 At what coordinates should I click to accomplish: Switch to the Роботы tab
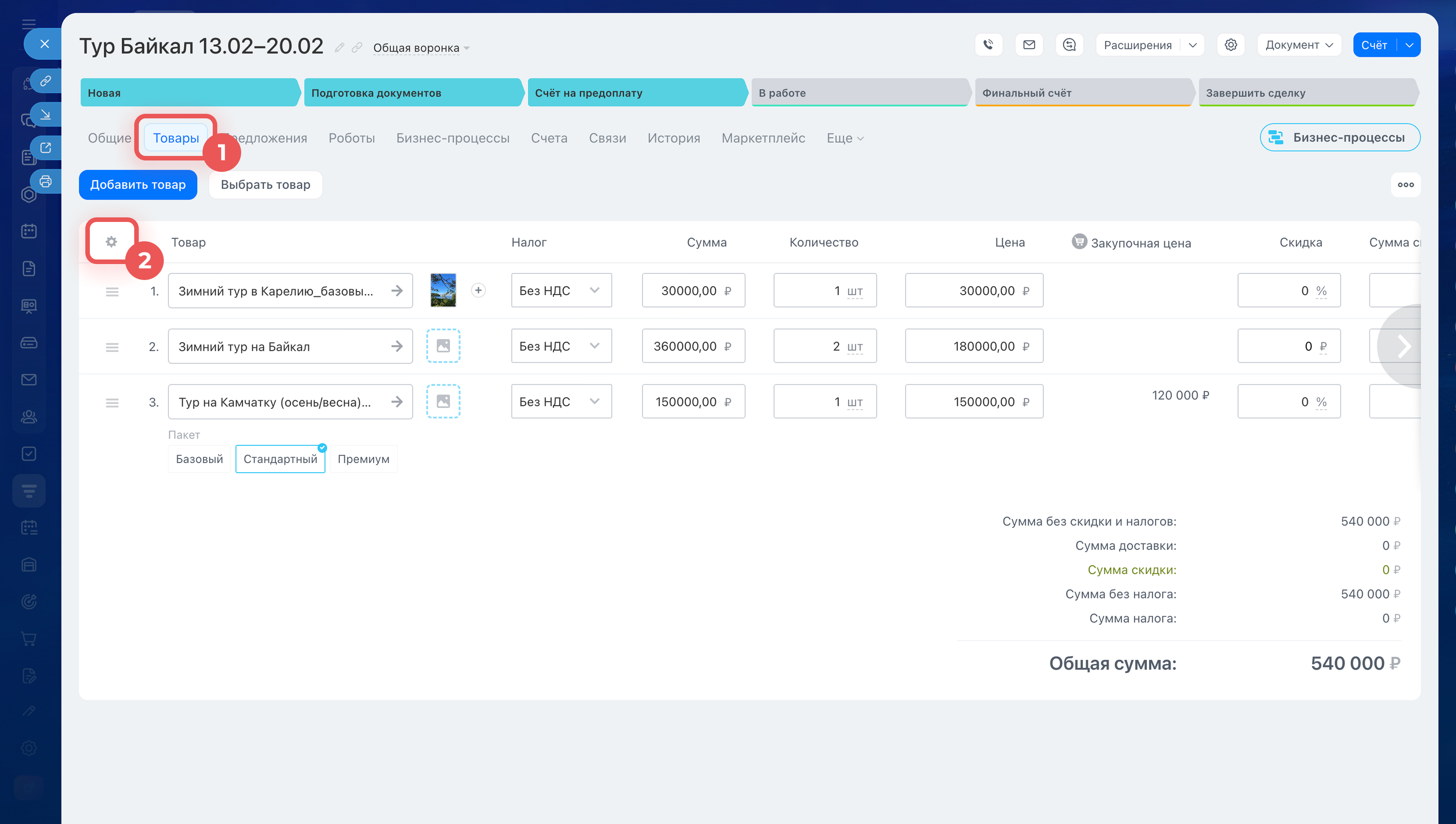tap(352, 138)
